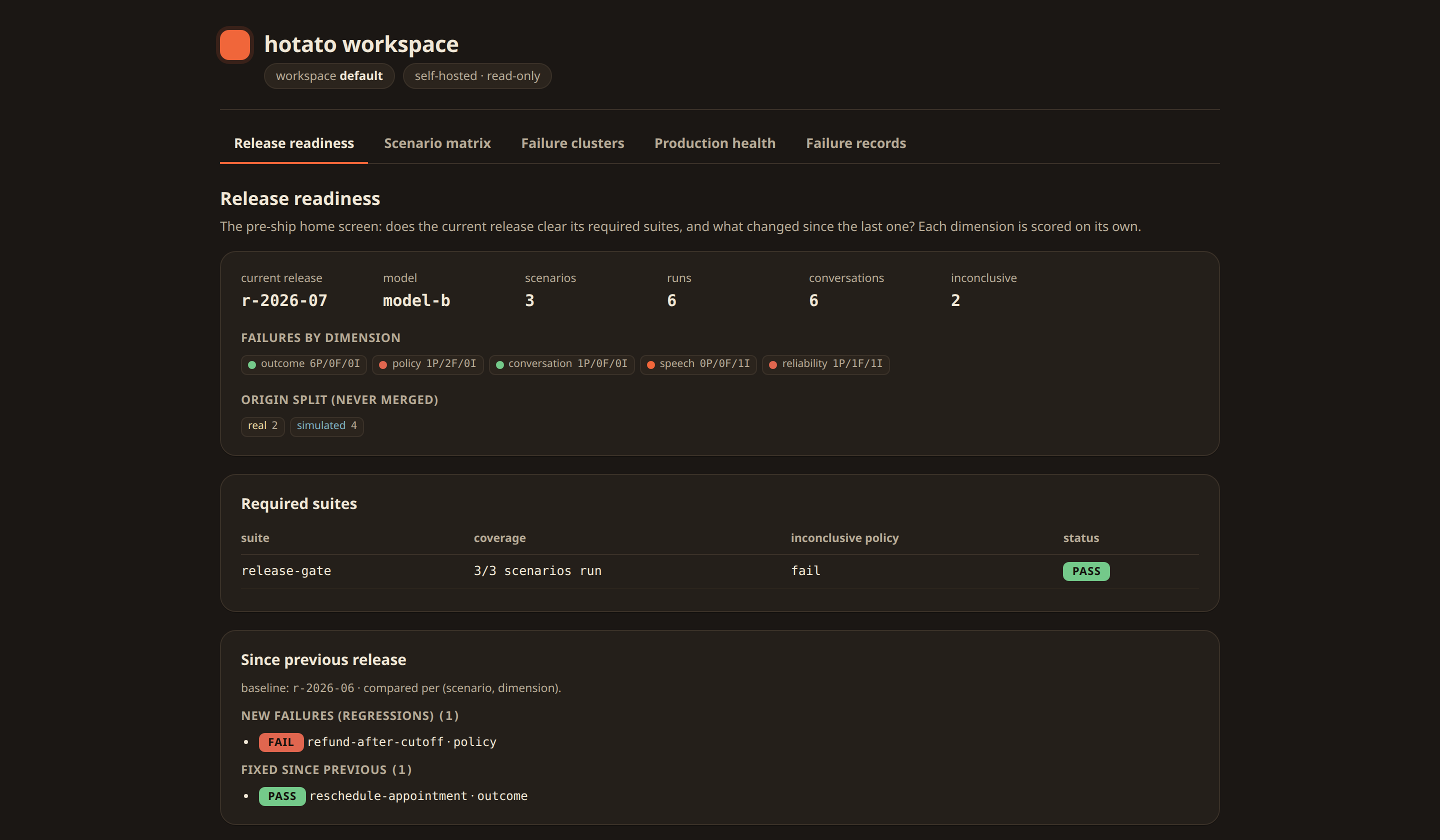Click the model value model-b

(416, 300)
